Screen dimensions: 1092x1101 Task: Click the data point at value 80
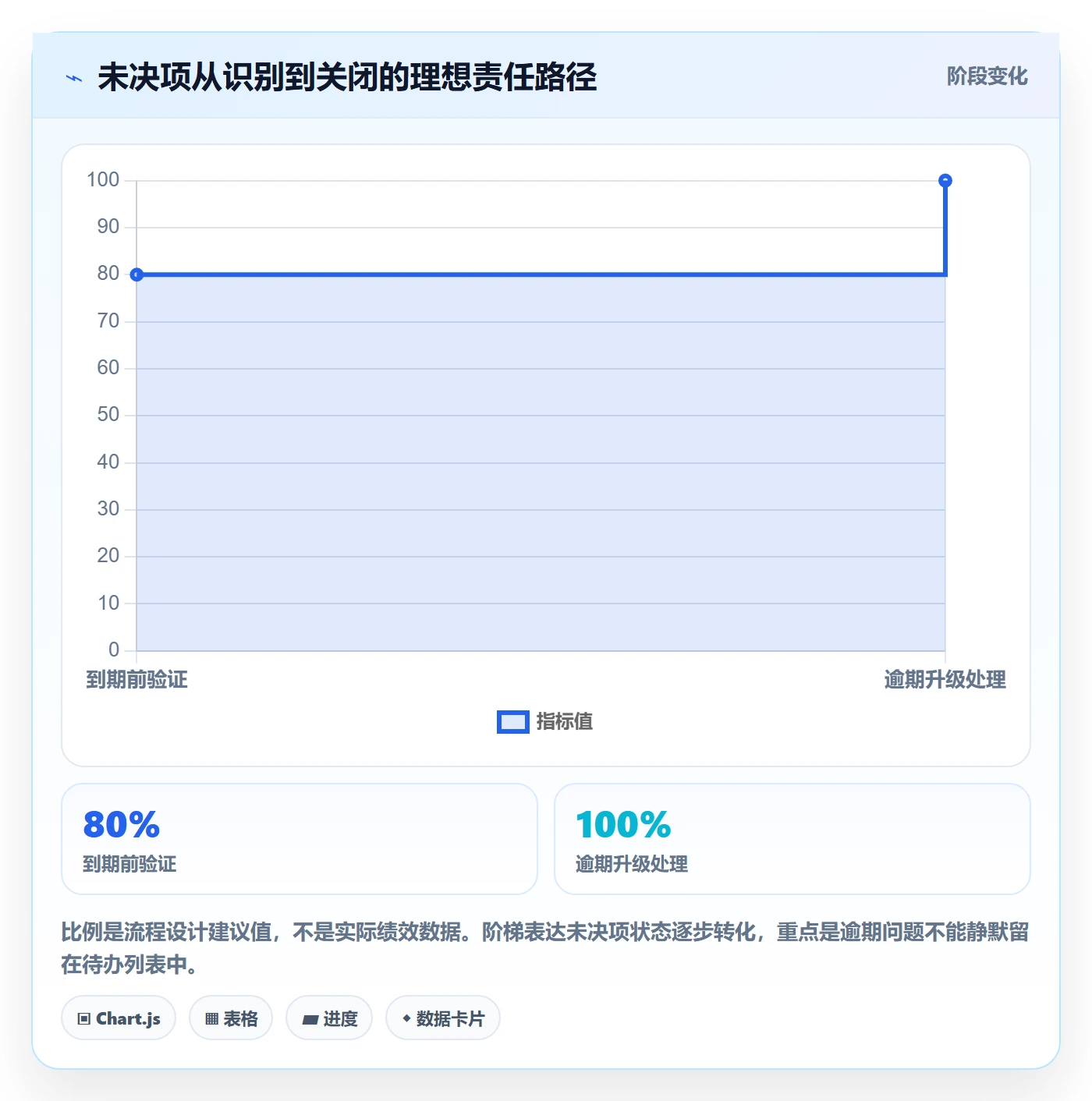coord(136,274)
